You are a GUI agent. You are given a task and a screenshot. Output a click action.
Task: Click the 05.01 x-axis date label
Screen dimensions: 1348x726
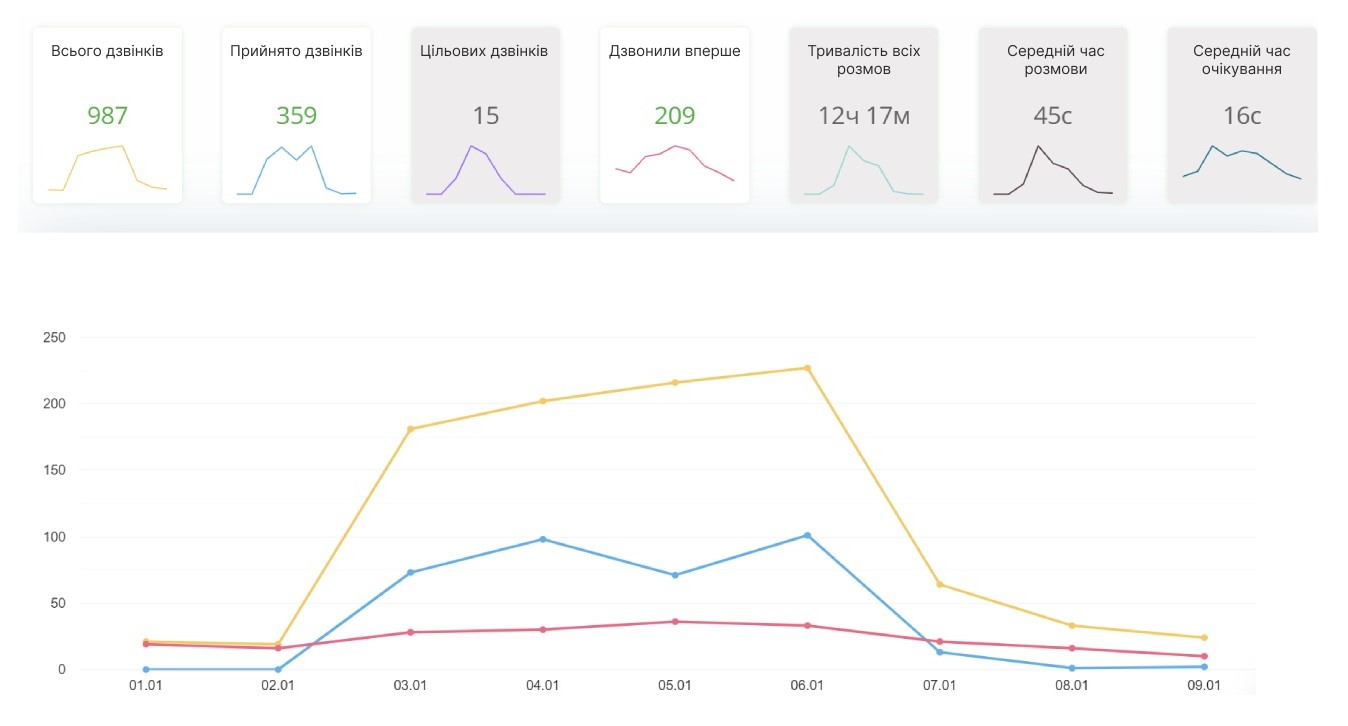coord(675,686)
